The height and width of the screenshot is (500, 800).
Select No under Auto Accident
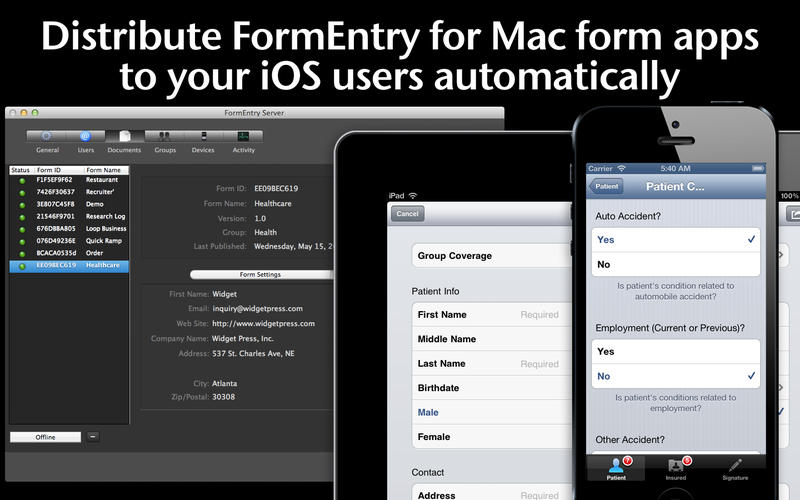[676, 264]
